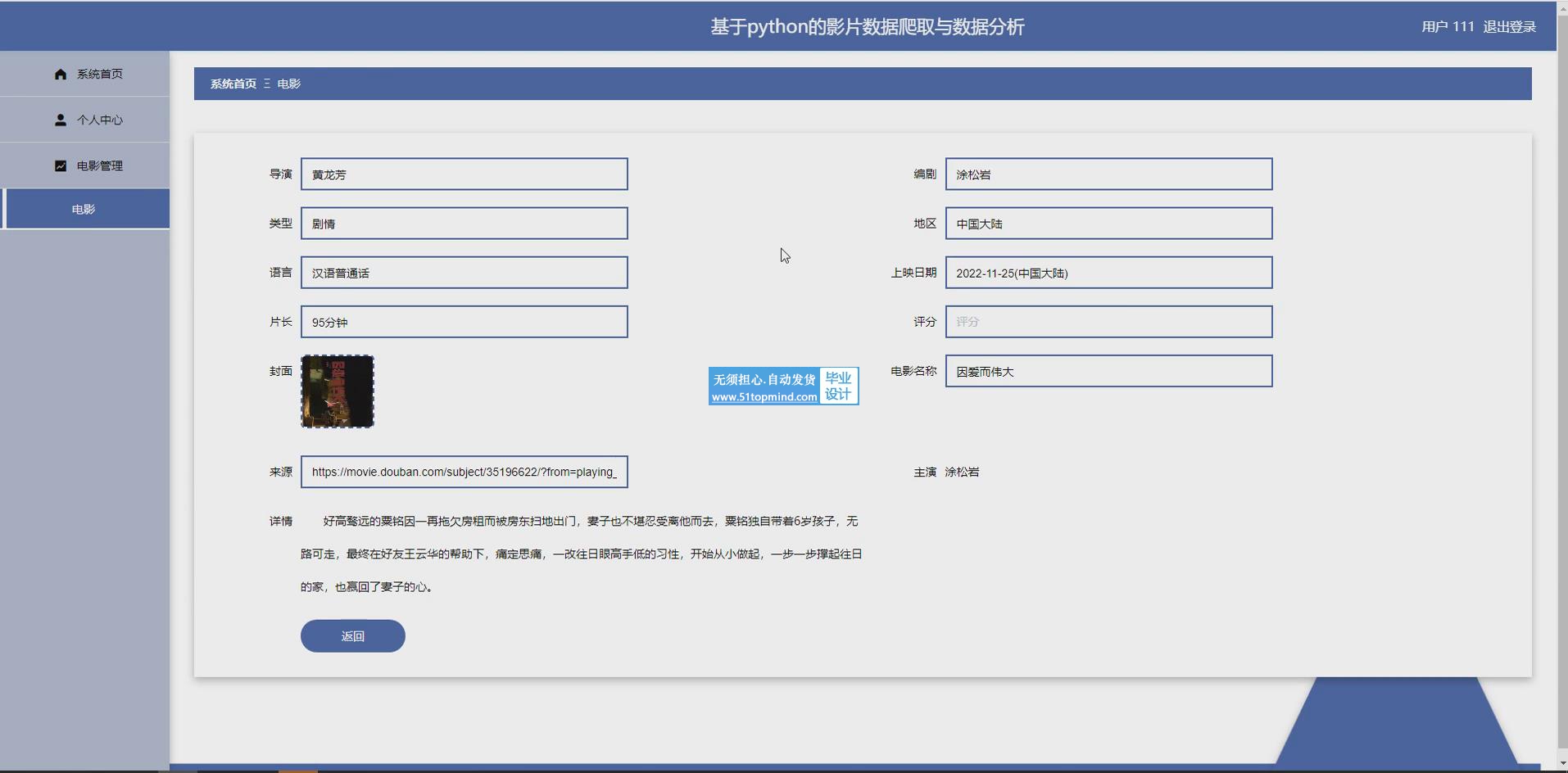The image size is (1568, 773).
Task: Click the 语言 field containing 汉语普通话
Action: (x=464, y=273)
